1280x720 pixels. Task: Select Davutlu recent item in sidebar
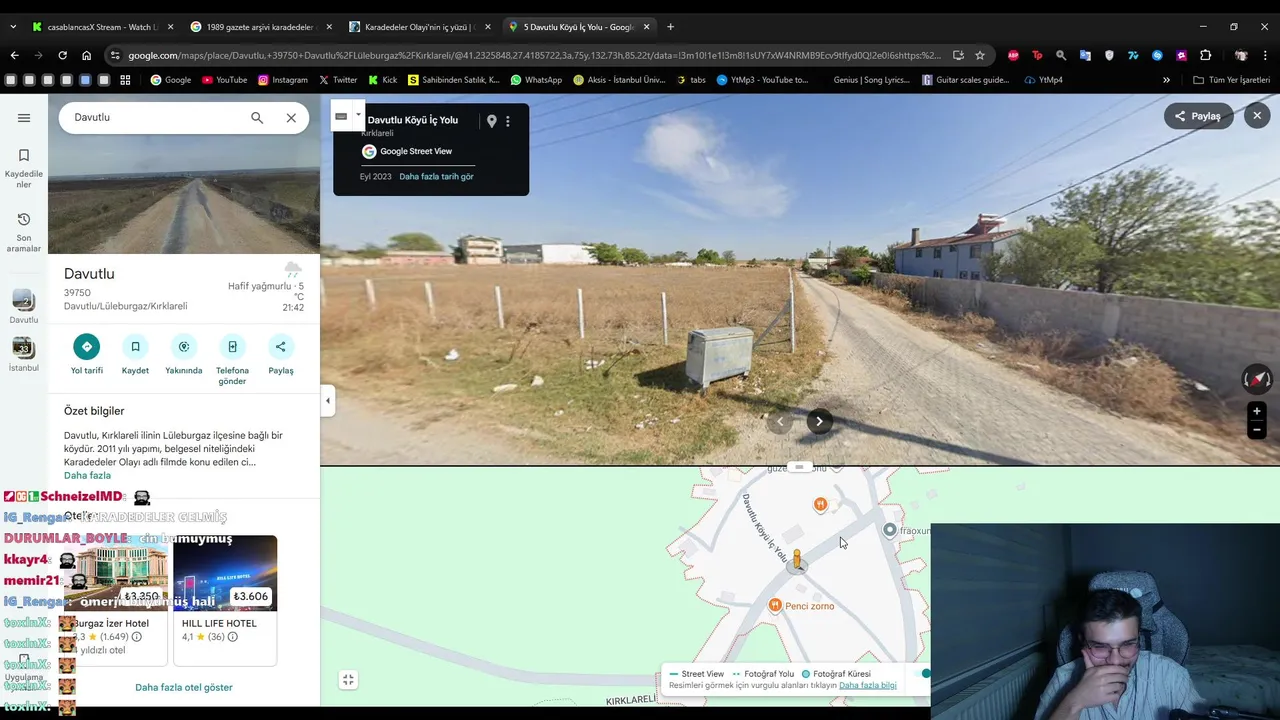coord(24,307)
